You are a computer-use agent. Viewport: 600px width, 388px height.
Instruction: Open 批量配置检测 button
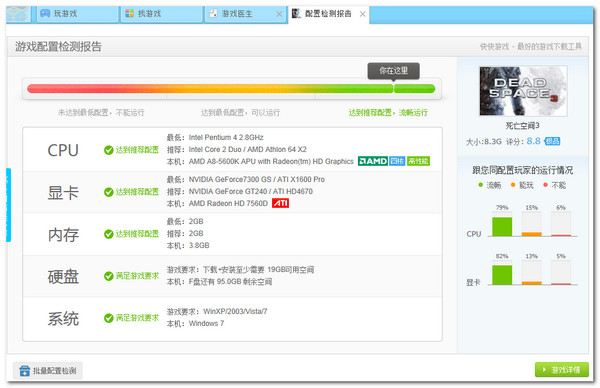click(48, 370)
